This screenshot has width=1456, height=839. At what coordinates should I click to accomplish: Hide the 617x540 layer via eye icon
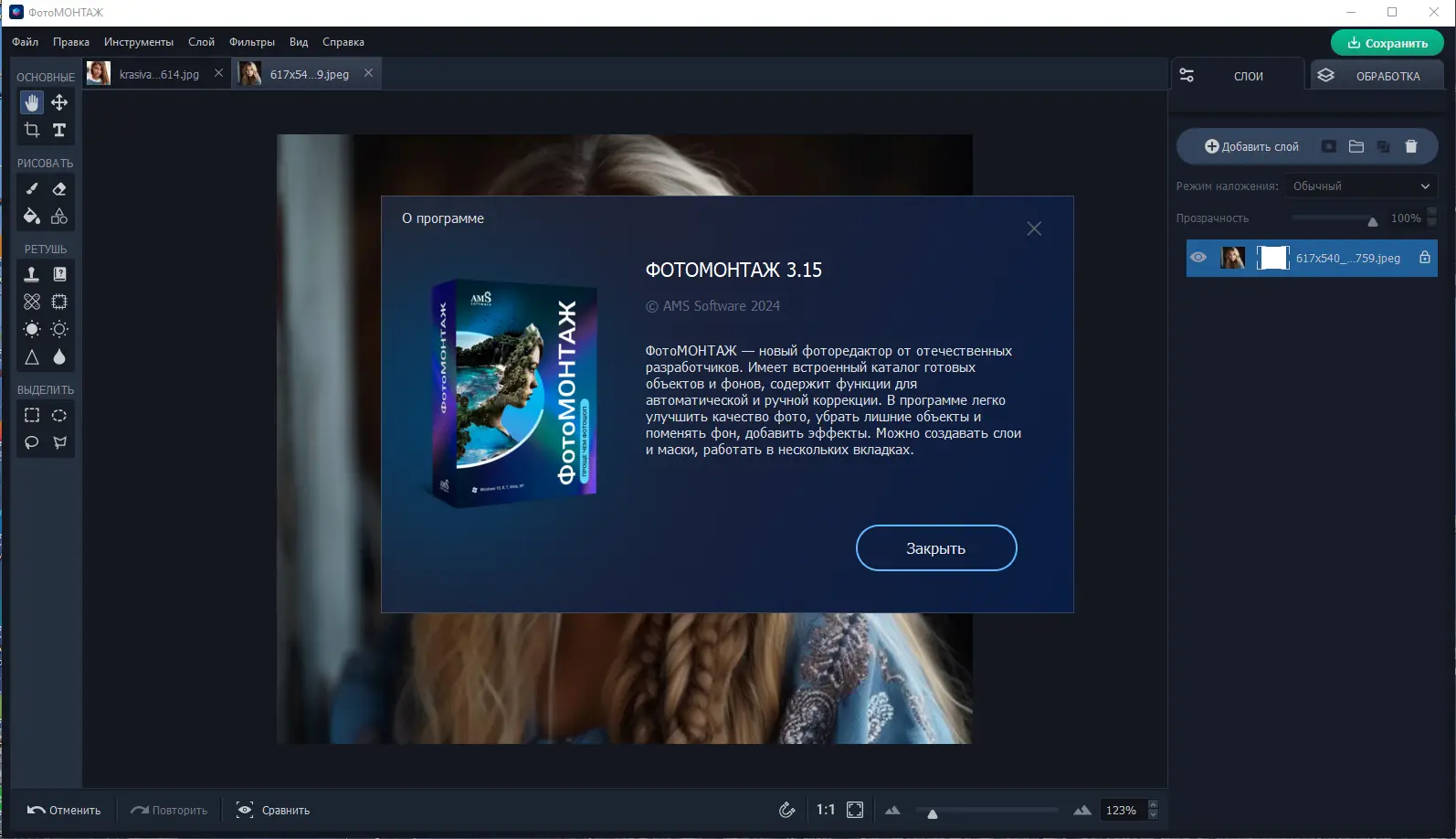point(1198,258)
